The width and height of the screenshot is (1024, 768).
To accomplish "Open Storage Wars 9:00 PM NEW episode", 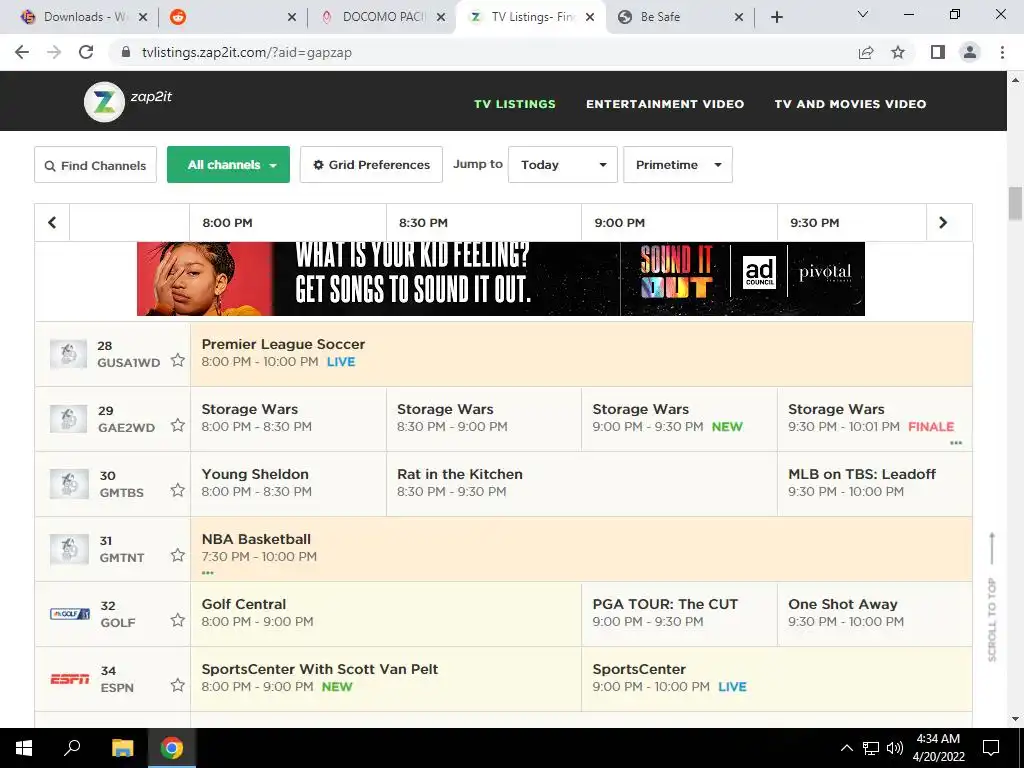I will point(679,419).
